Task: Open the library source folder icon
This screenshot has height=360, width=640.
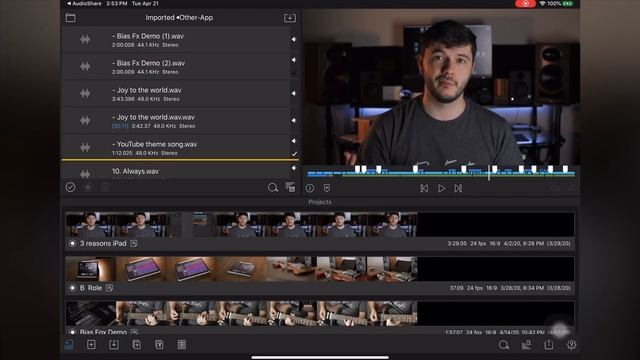Action: (71, 18)
